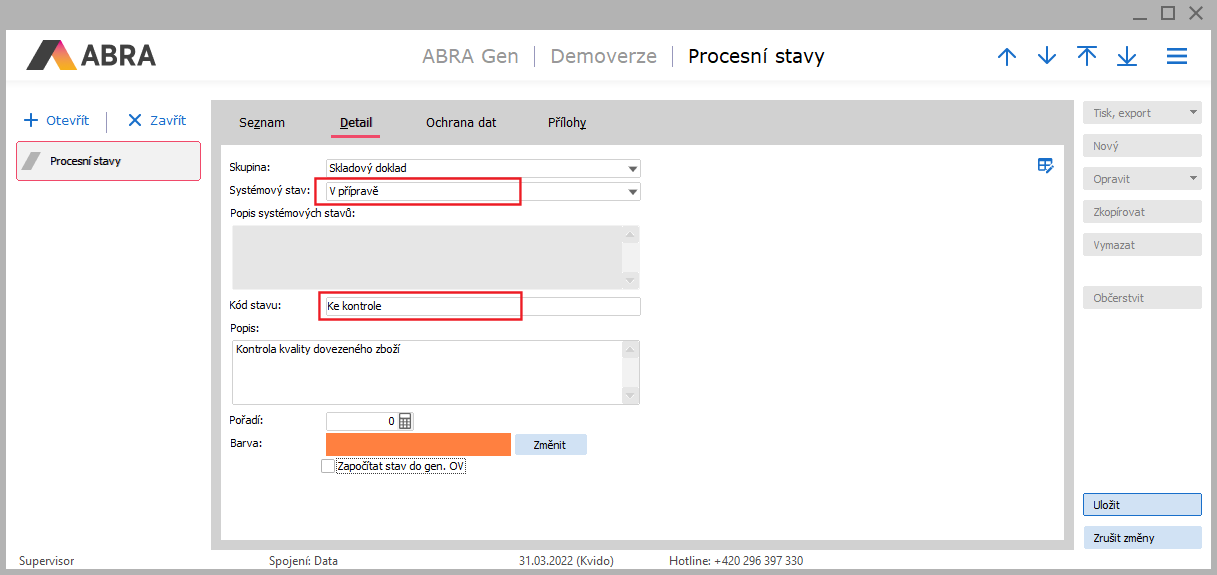Open the hamburger main menu
The width and height of the screenshot is (1217, 575).
[1177, 56]
